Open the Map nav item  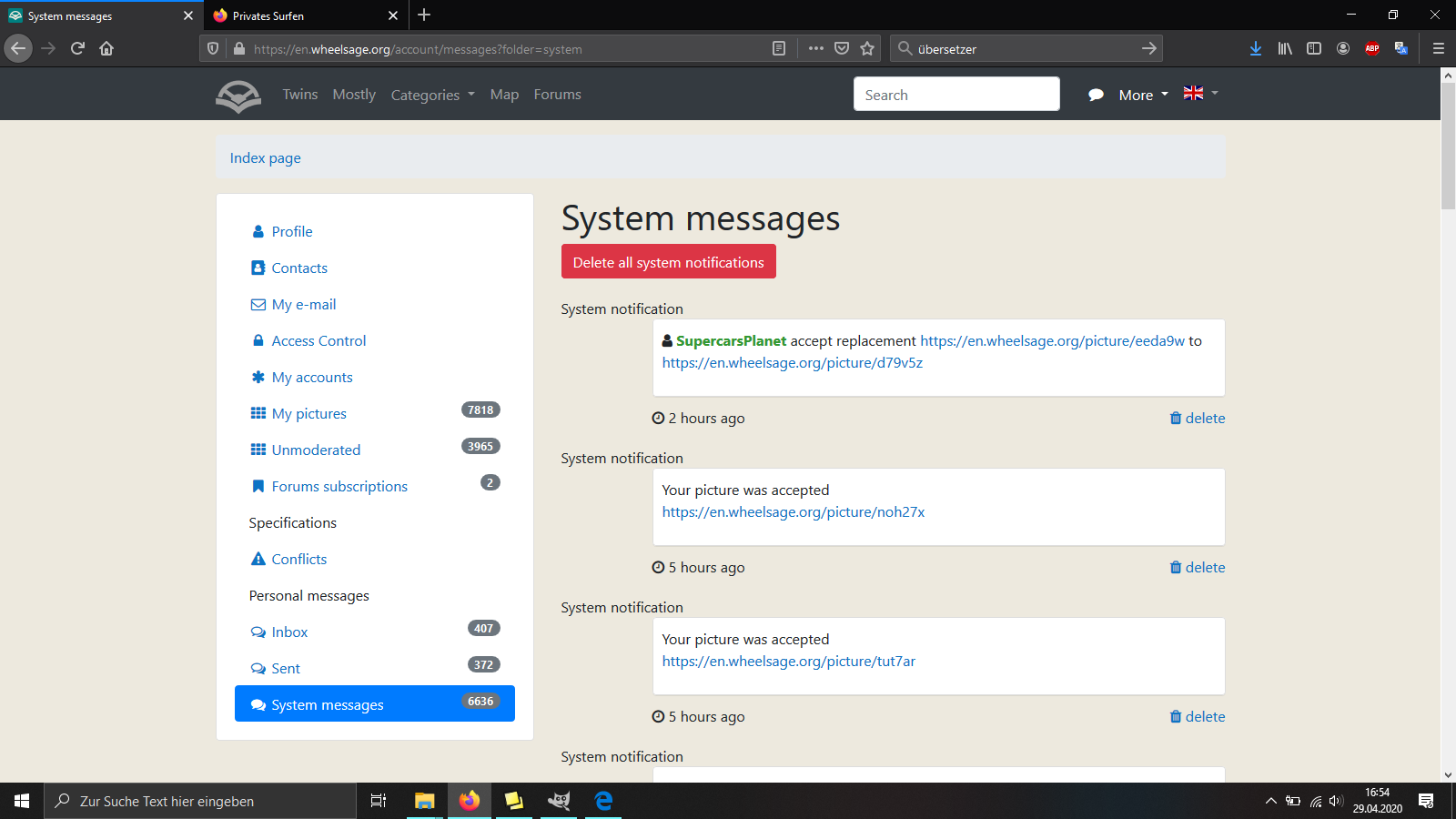504,95
